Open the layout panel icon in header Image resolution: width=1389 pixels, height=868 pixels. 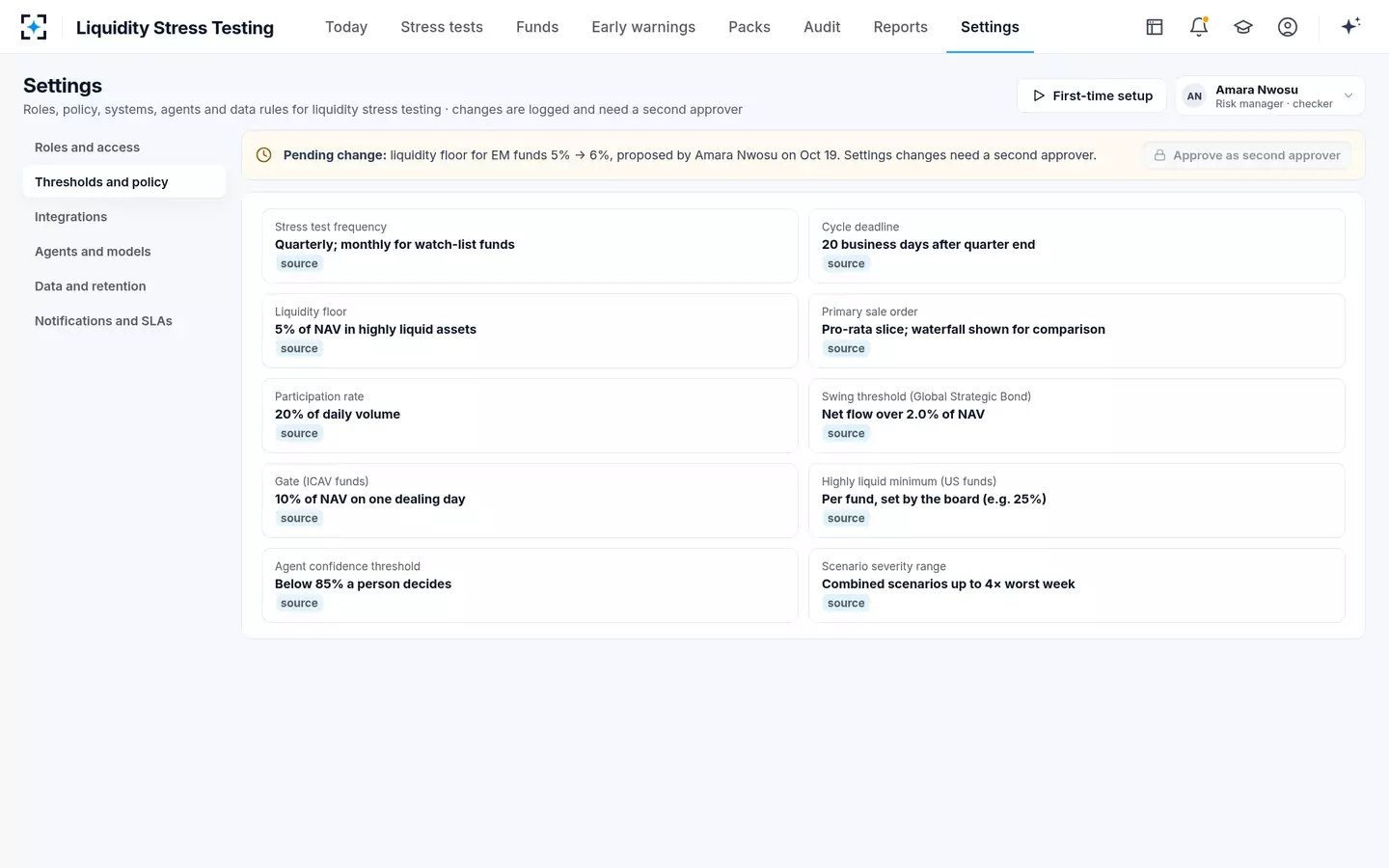coord(1155,27)
